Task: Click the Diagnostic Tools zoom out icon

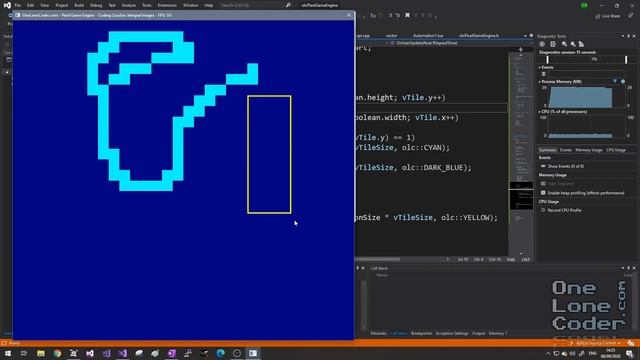Action: (573, 44)
